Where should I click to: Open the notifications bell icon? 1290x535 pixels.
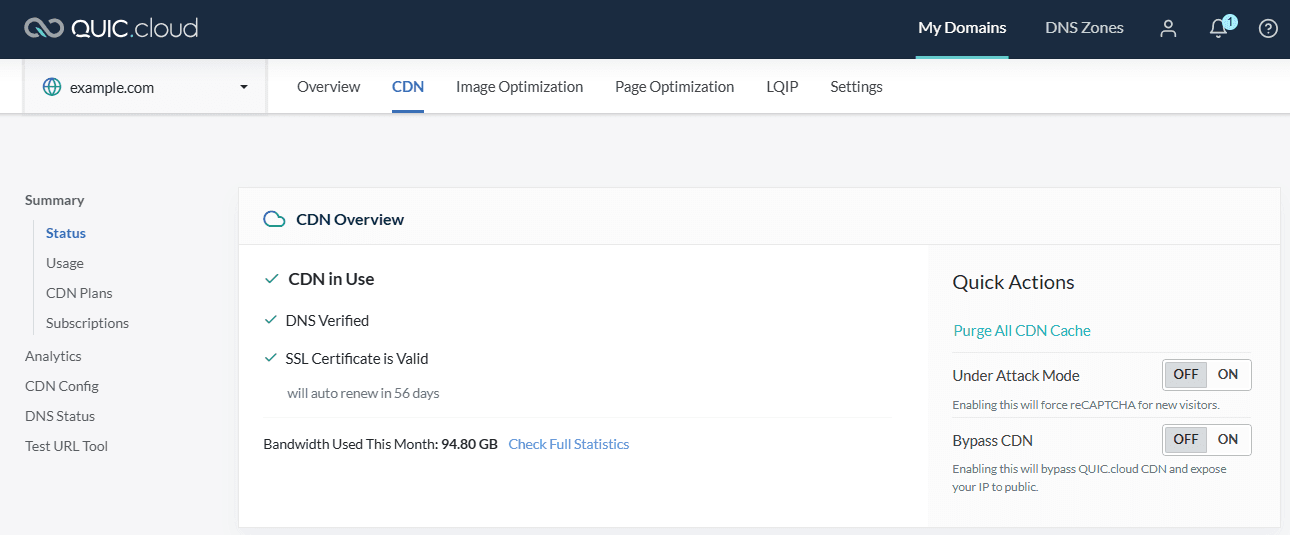tap(1218, 28)
